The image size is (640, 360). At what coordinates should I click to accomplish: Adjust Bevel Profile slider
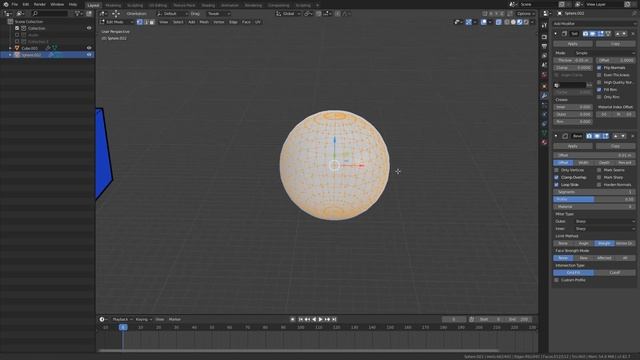tap(594, 200)
